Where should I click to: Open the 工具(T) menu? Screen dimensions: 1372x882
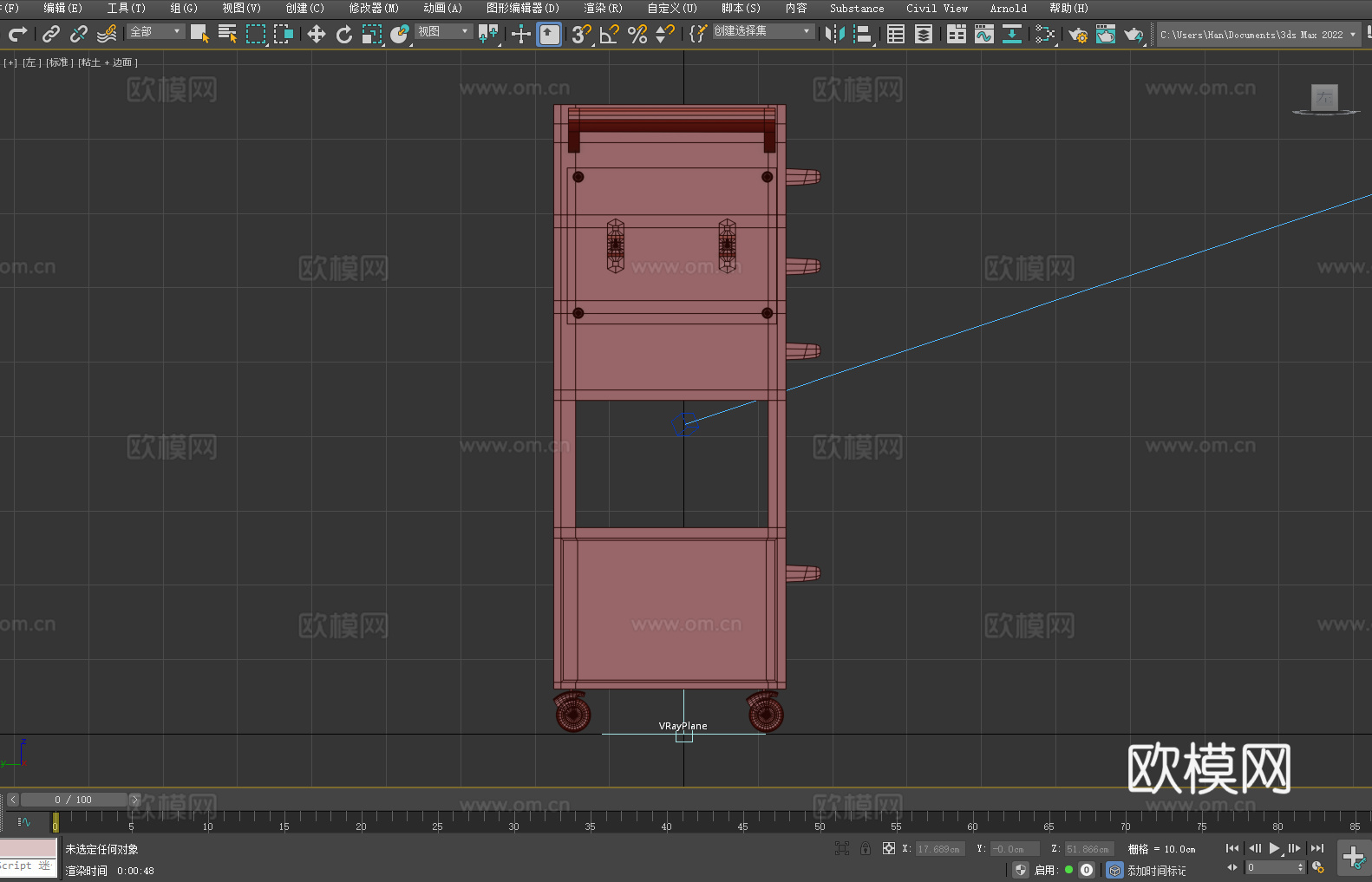coord(127,8)
